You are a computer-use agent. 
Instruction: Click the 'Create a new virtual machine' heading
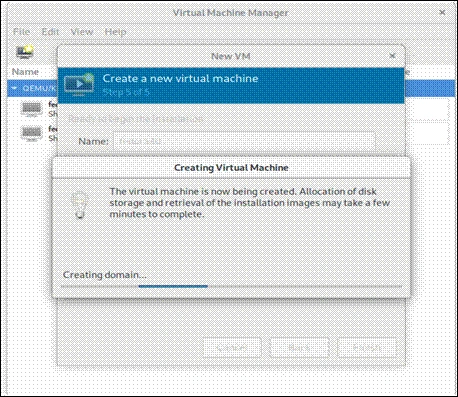[x=180, y=79]
